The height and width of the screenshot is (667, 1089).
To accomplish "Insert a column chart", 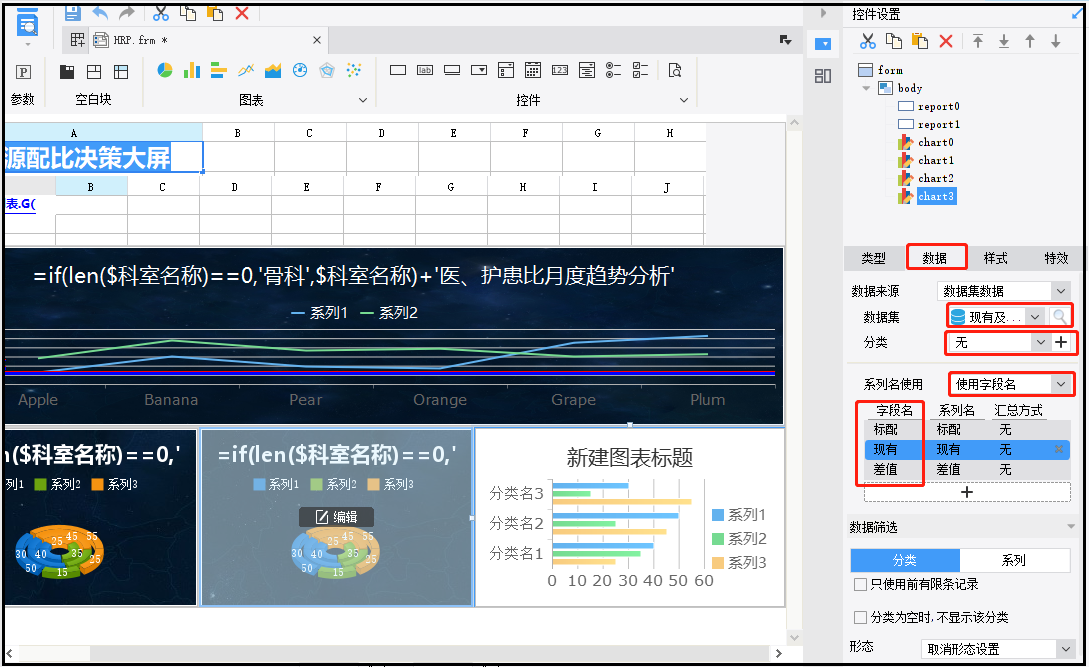I will click(192, 70).
